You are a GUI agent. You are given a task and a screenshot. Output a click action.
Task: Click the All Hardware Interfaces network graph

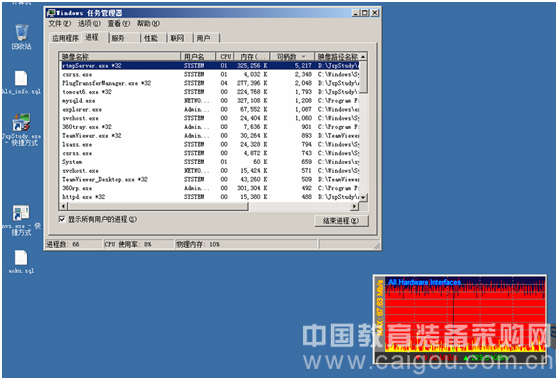click(460, 318)
